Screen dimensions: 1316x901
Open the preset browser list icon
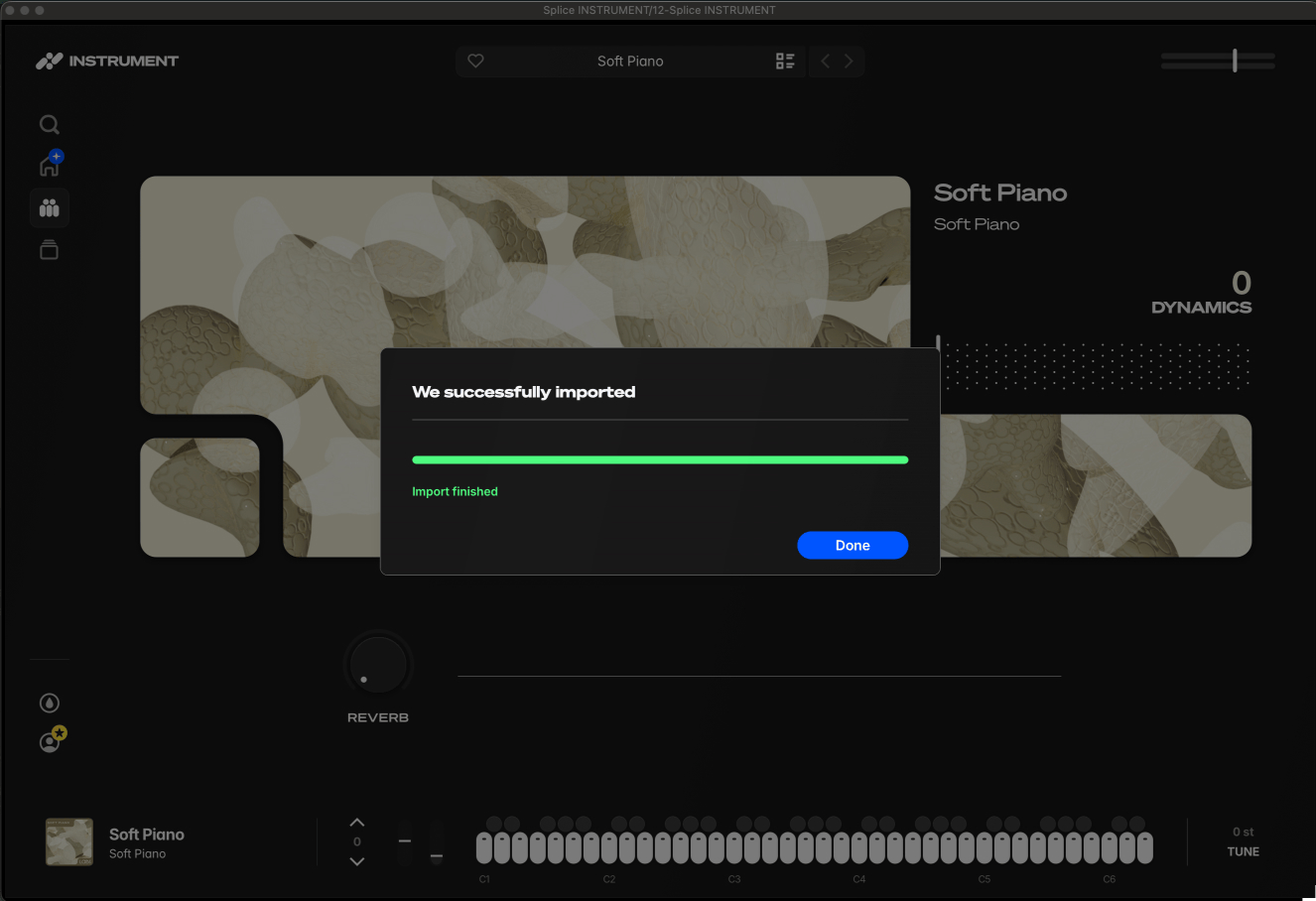click(785, 61)
